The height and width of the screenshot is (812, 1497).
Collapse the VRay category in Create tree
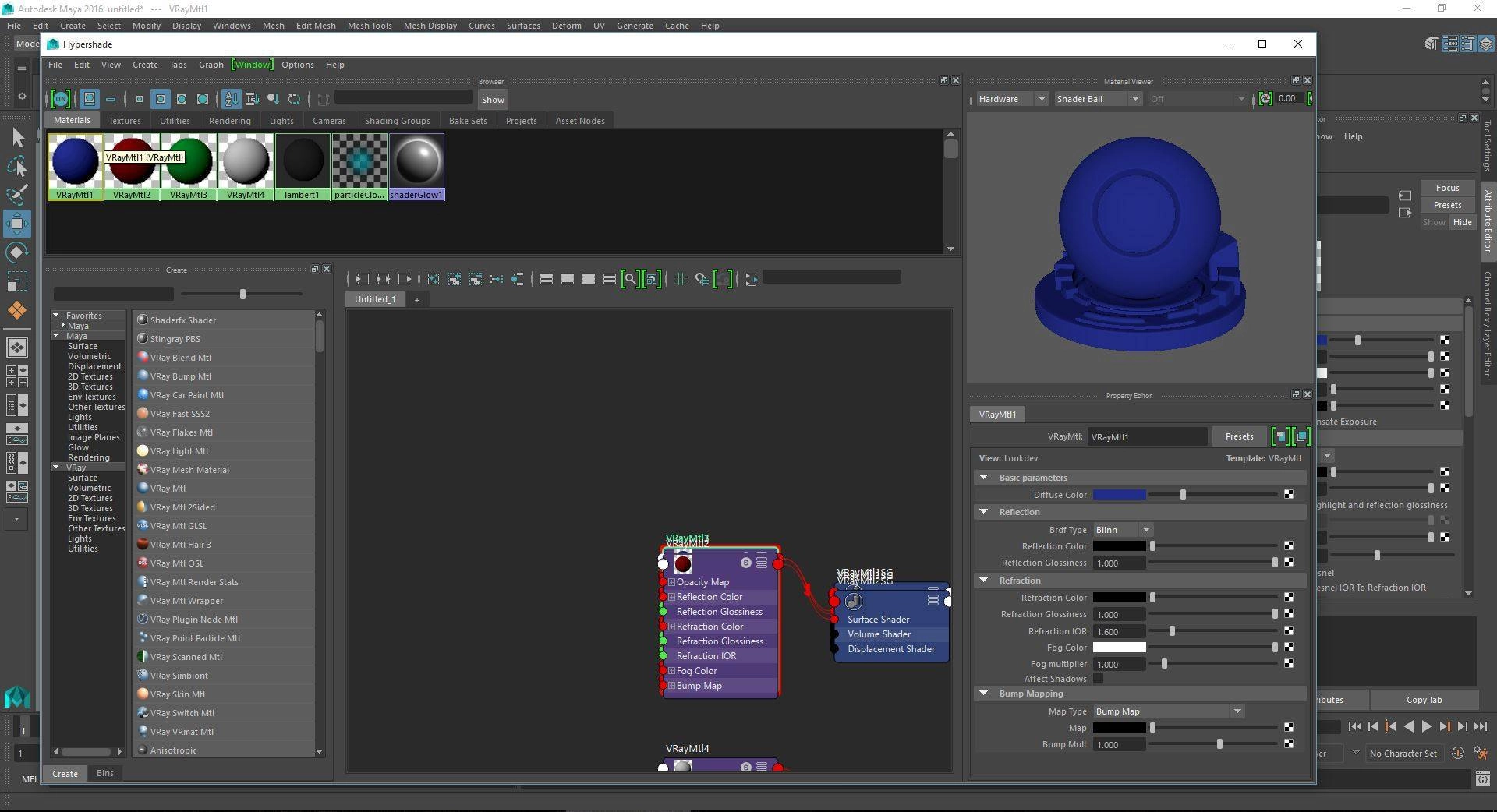point(57,468)
